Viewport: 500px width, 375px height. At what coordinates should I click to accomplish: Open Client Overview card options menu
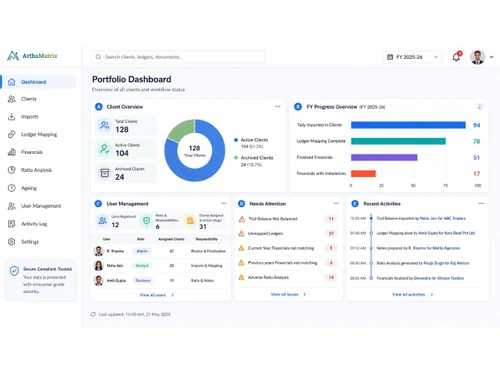coord(278,107)
